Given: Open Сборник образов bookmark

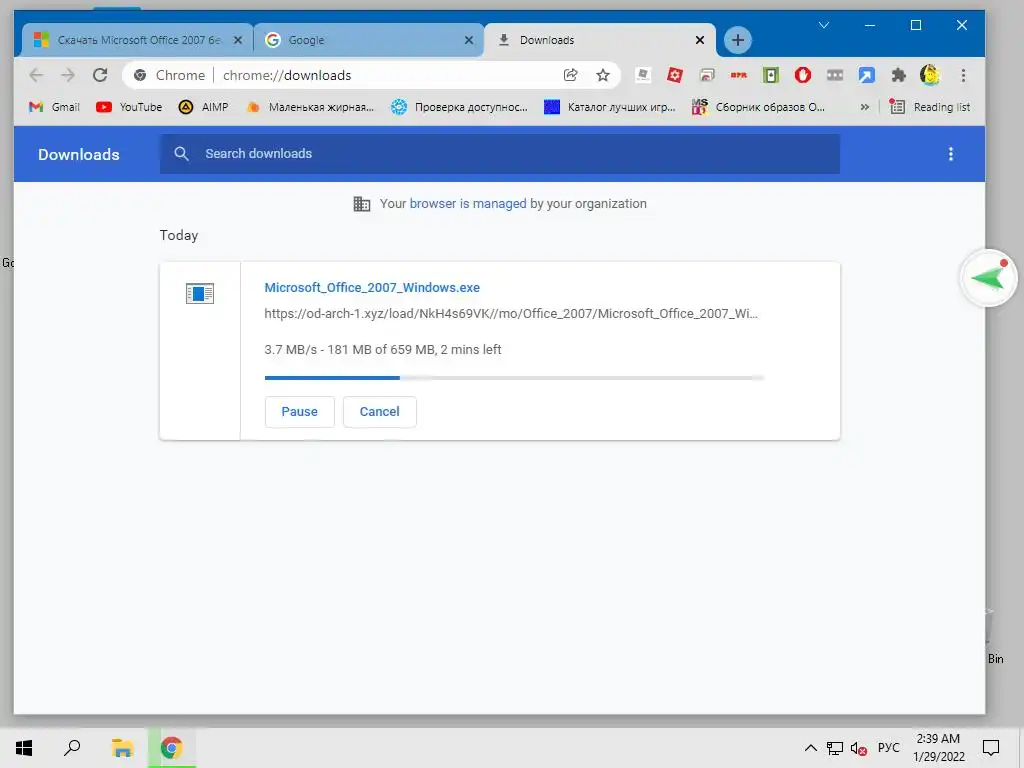Looking at the screenshot, I should (x=759, y=107).
